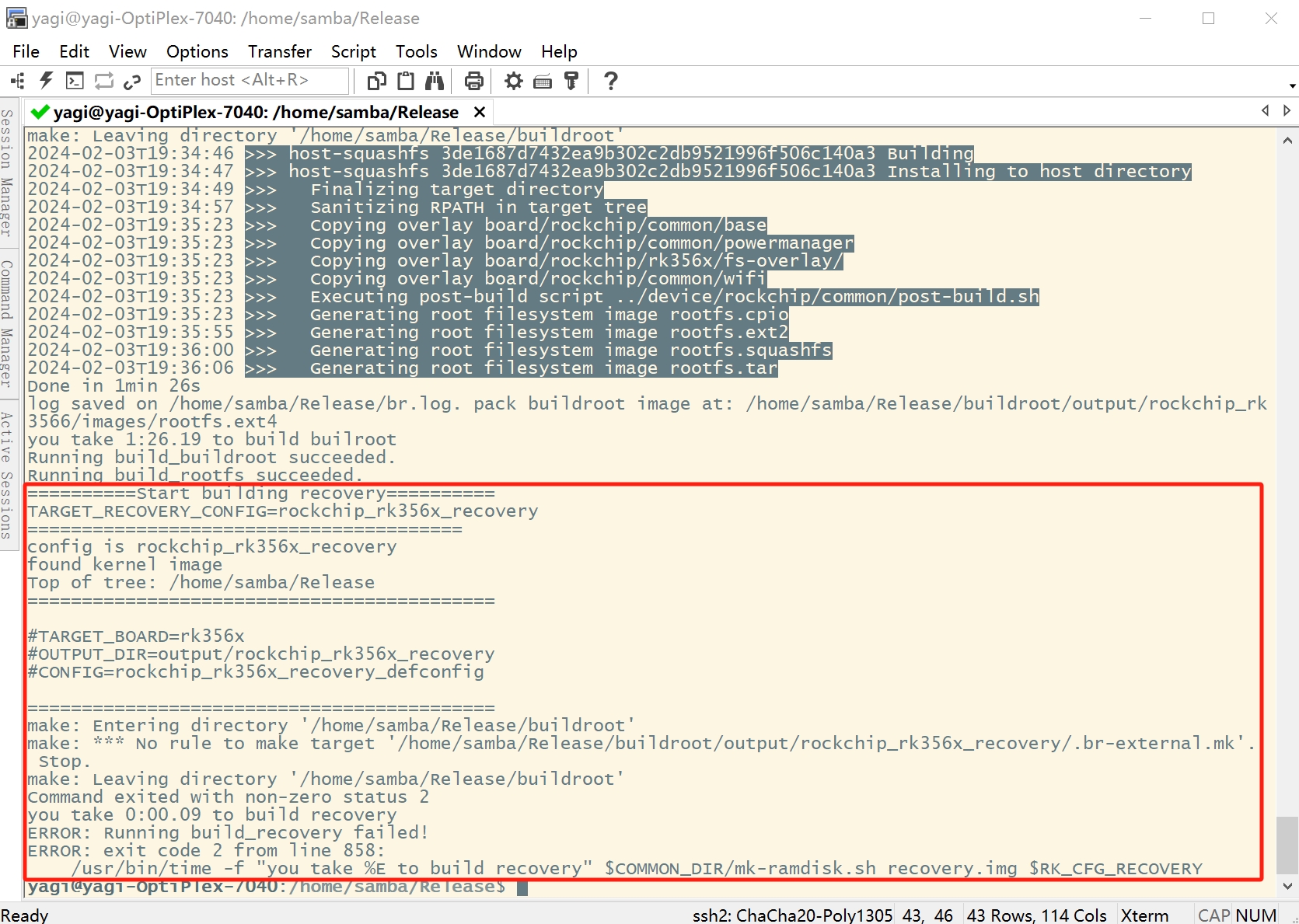Open the Options menu
Image resolution: width=1299 pixels, height=924 pixels.
coord(197,51)
